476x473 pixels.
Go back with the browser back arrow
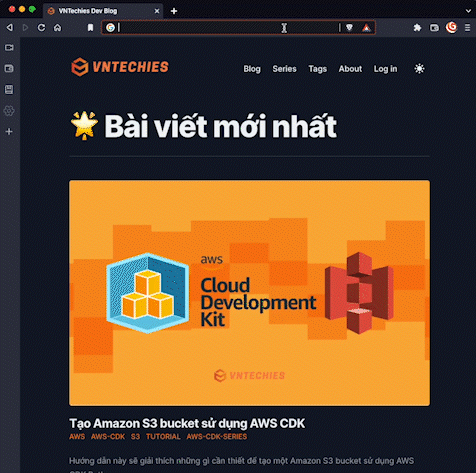point(10,27)
